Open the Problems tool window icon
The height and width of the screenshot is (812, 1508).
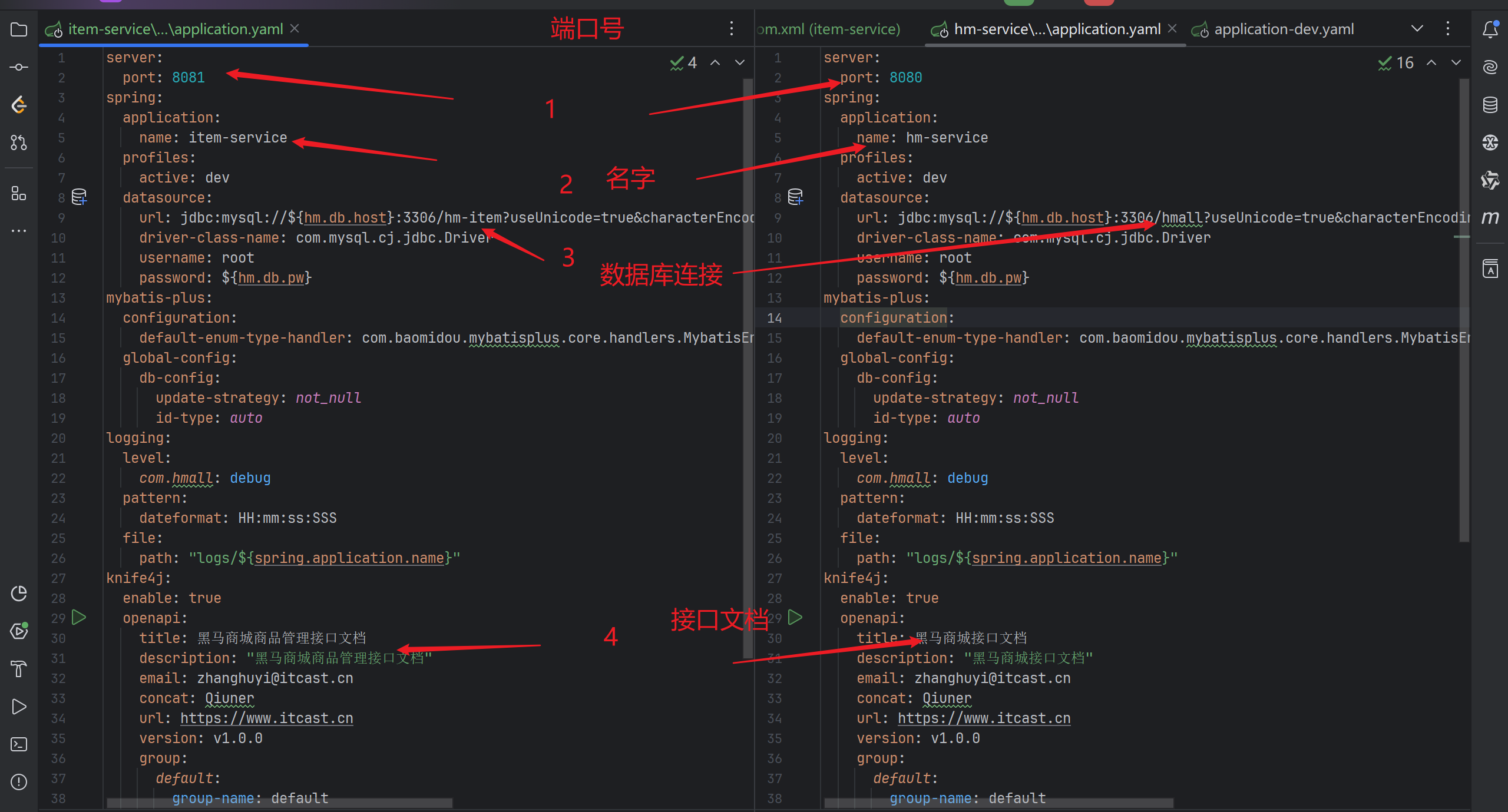[x=19, y=782]
